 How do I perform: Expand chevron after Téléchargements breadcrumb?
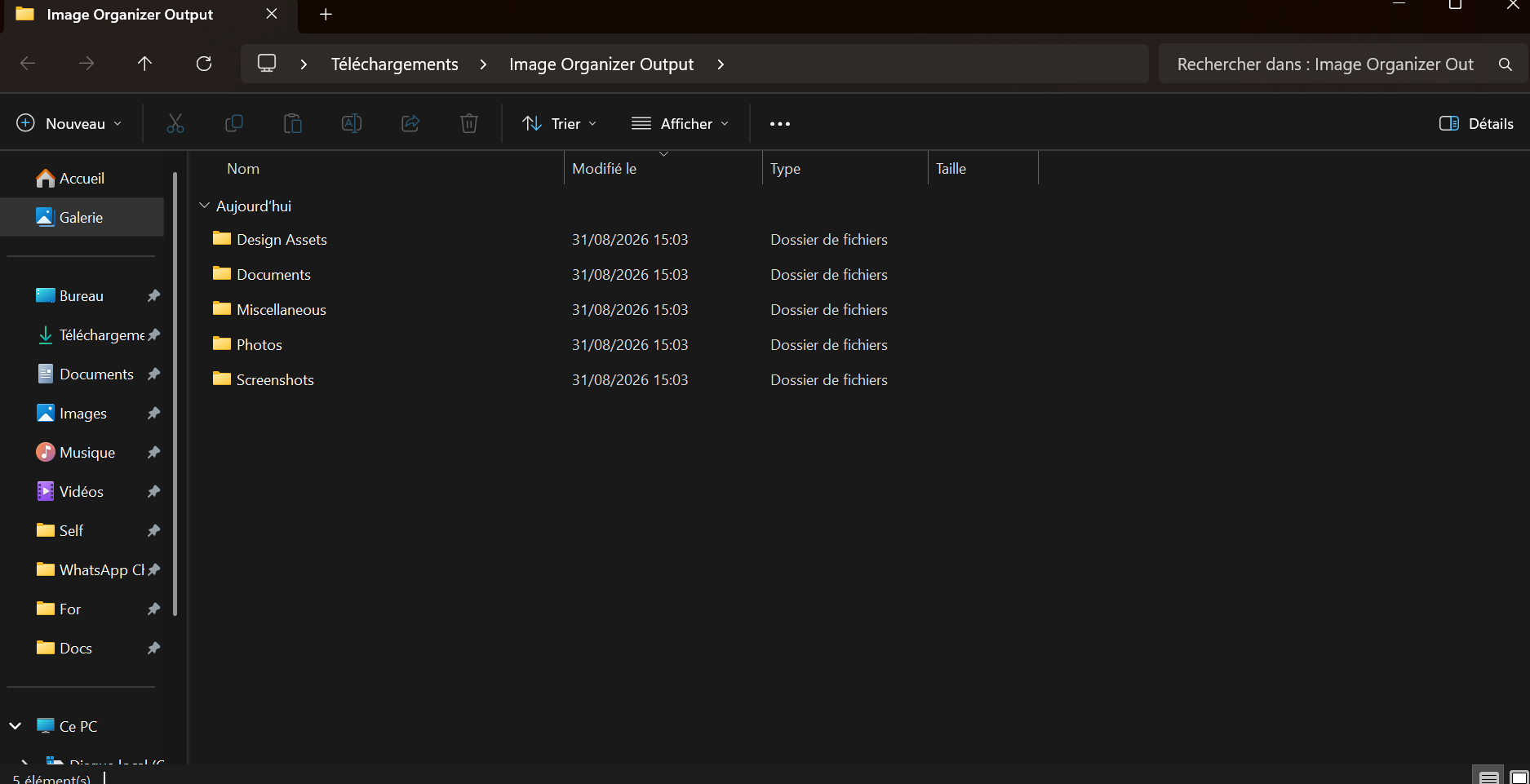[x=484, y=64]
